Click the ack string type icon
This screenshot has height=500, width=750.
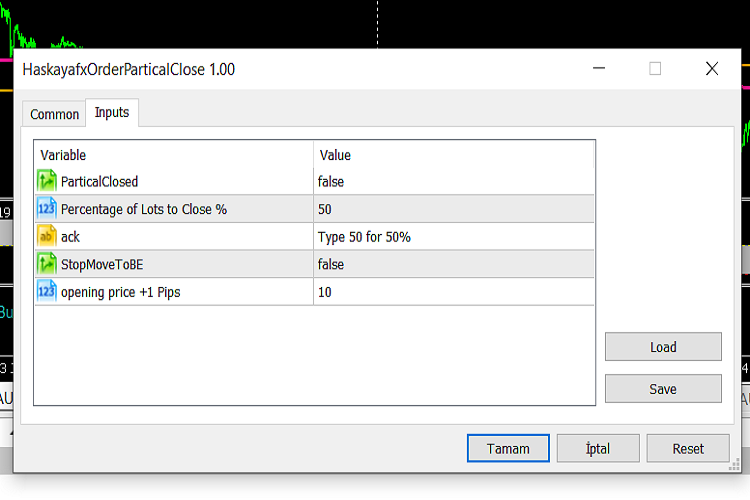(46, 236)
